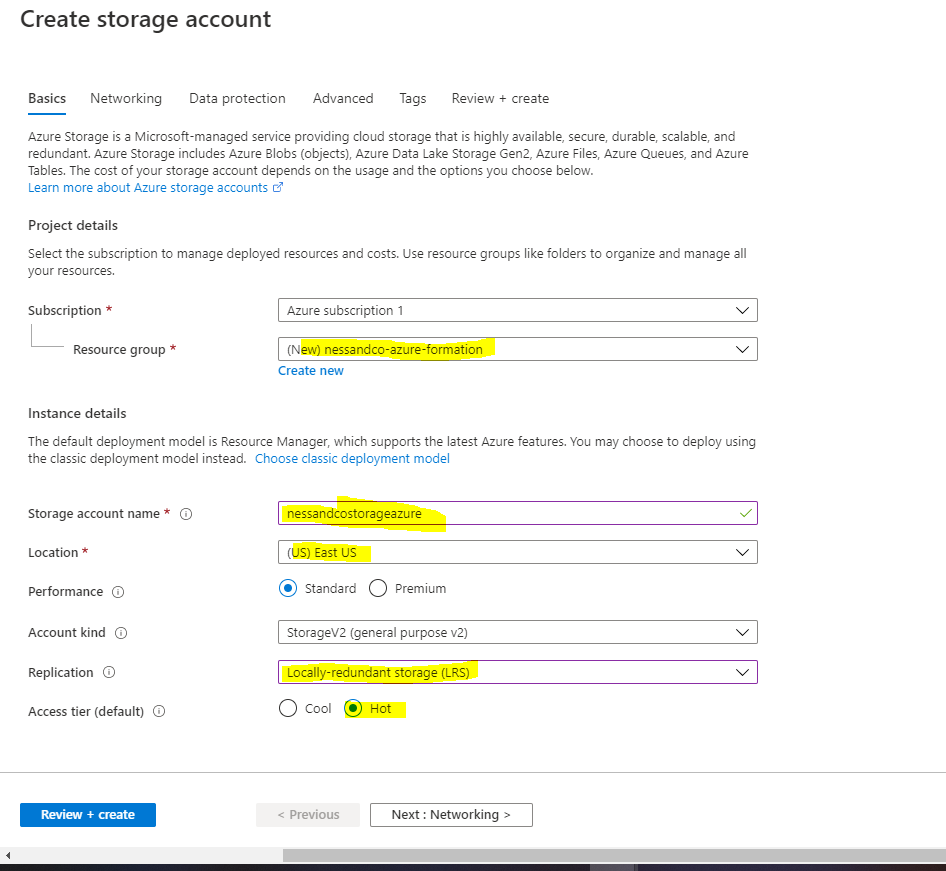The height and width of the screenshot is (871, 946).
Task: Show Replication info tooltip icon
Action: (x=109, y=672)
